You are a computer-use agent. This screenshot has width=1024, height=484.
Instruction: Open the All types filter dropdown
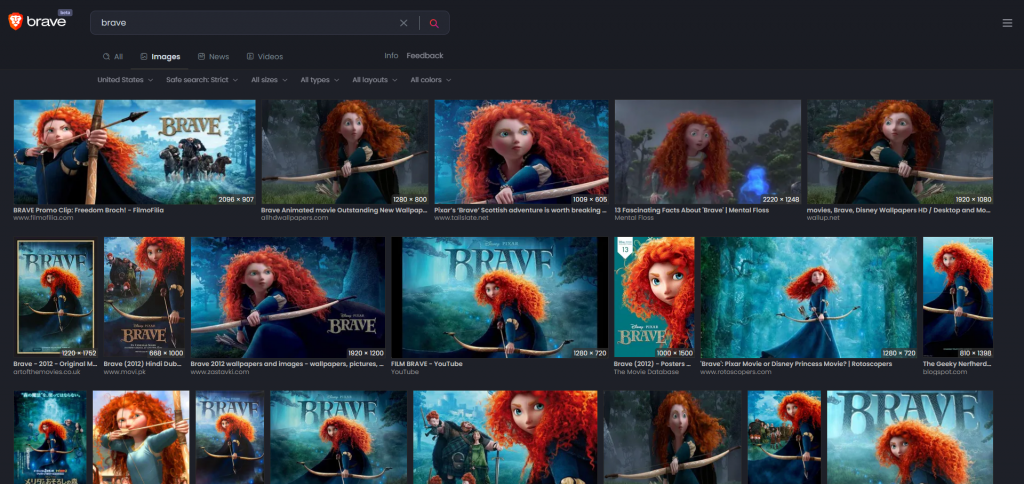point(320,80)
